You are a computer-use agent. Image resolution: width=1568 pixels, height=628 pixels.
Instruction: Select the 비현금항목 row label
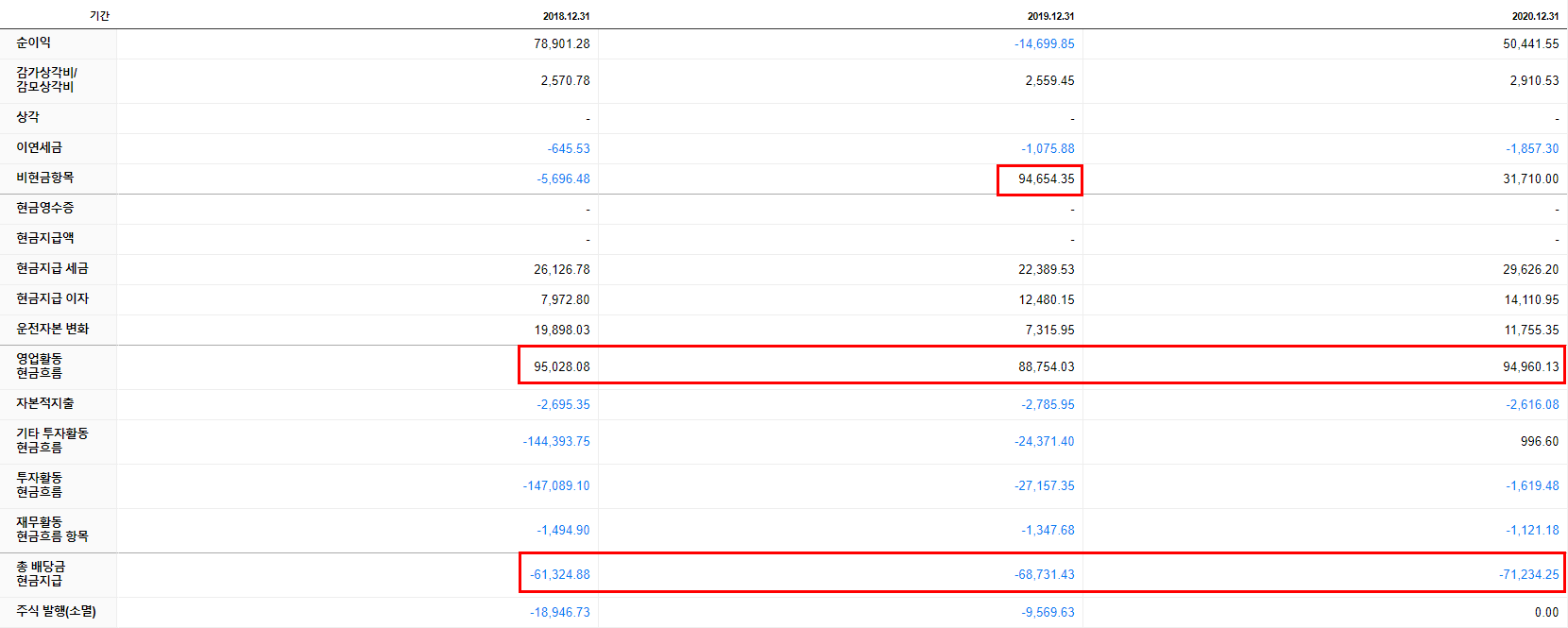point(44,178)
